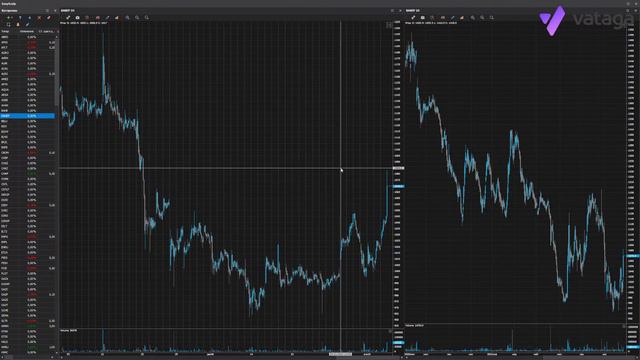Click the first magnifier icon in the right chart toolbar
640x360 pixels.
point(473,18)
